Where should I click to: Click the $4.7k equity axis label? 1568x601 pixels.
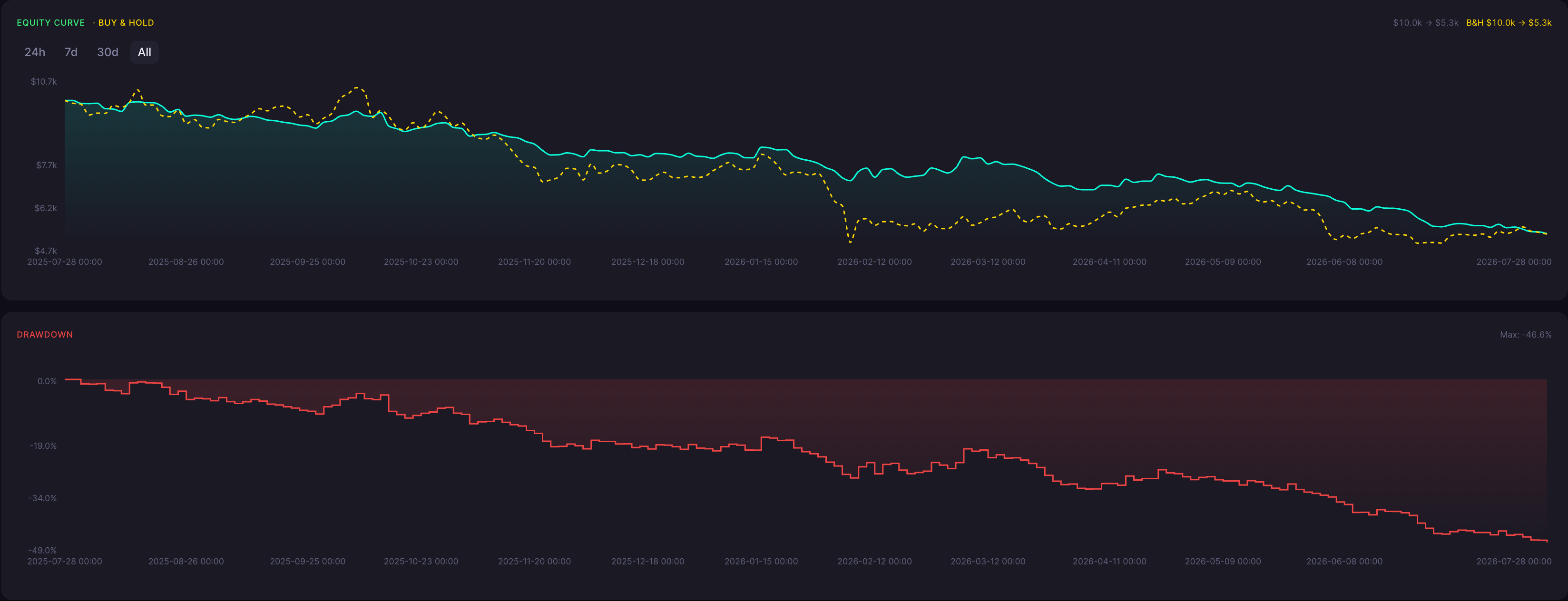(46, 251)
